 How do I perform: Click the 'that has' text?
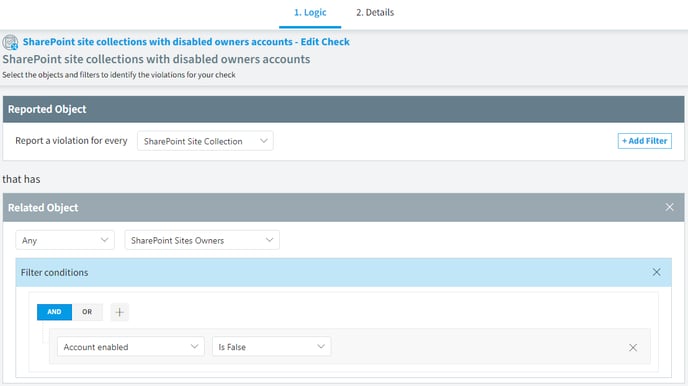coord(21,179)
